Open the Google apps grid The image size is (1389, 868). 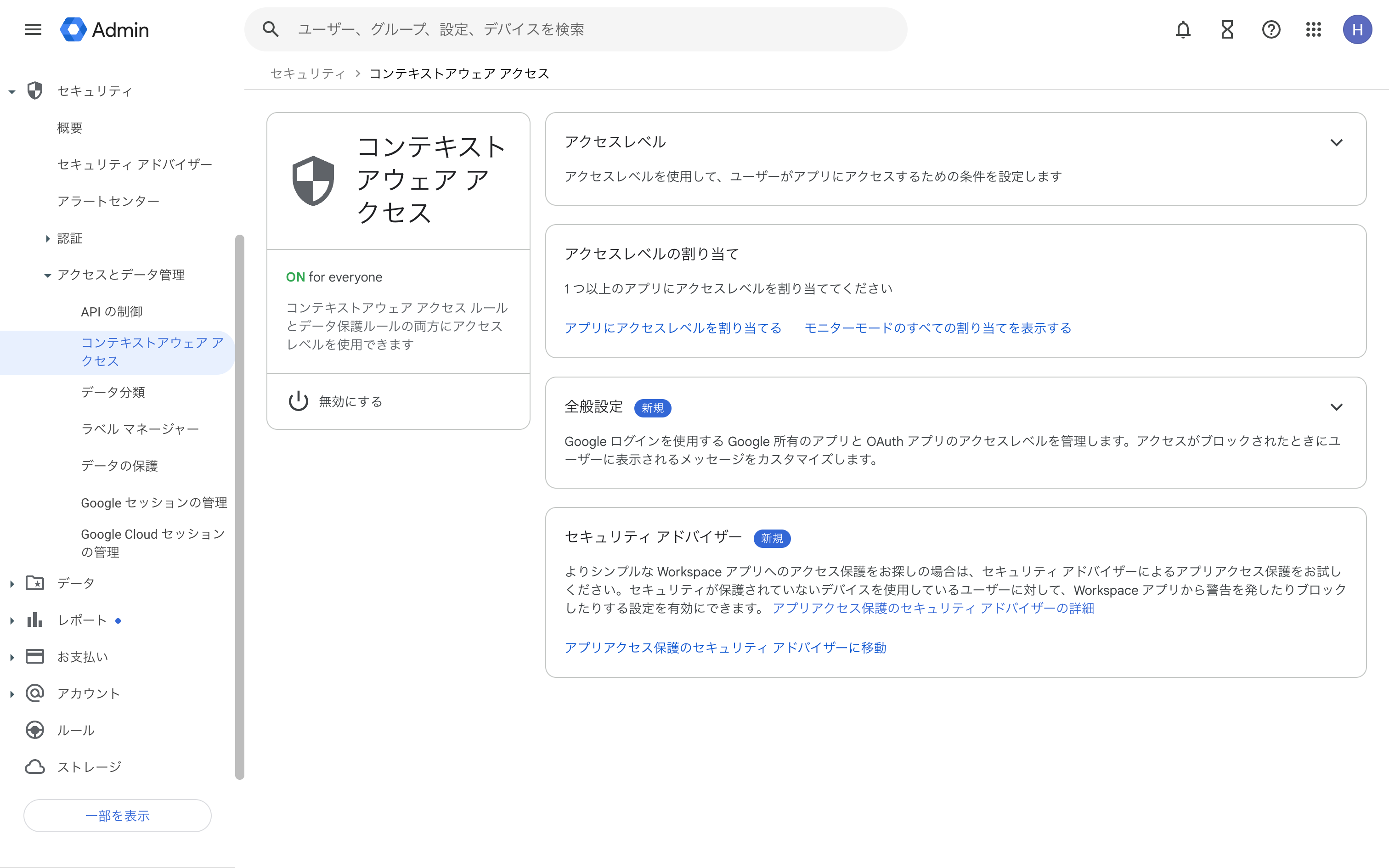tap(1314, 29)
